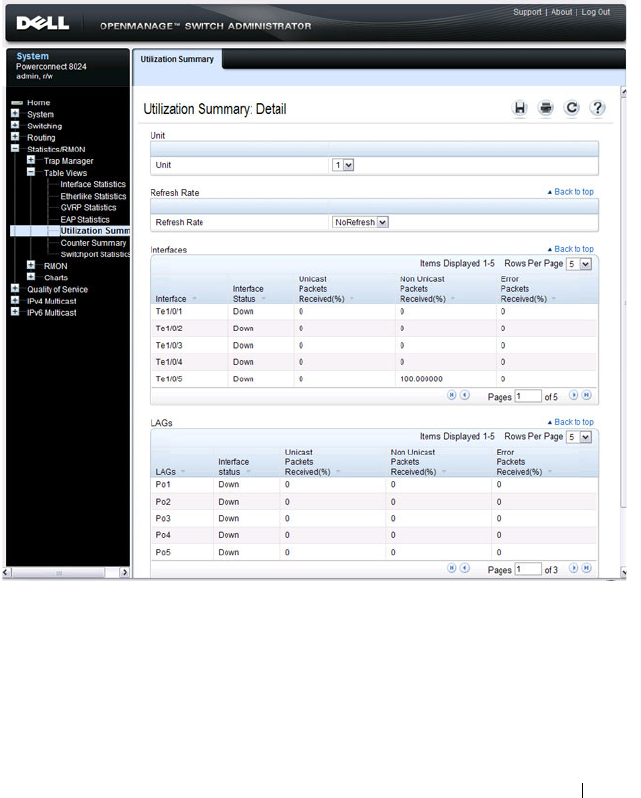Click the About link
641x798 pixels.
[561, 12]
